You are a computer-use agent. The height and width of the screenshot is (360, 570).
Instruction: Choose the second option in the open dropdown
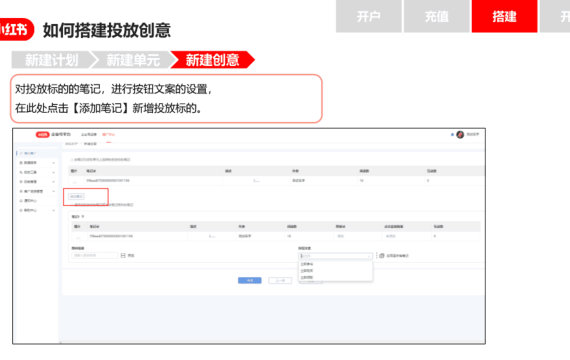coord(335,271)
